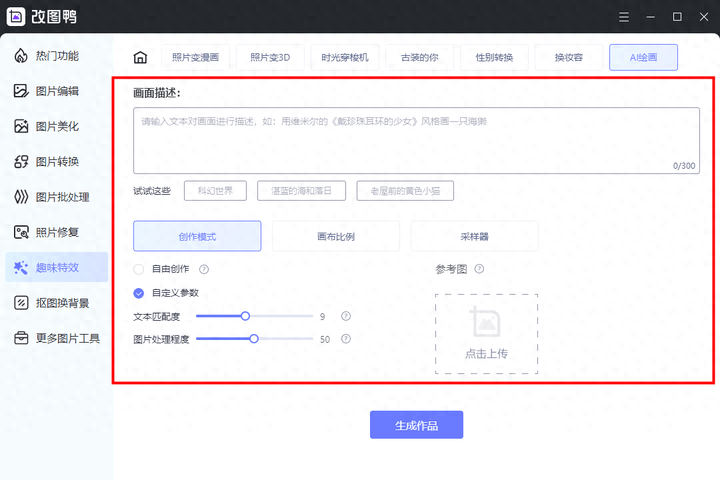Choose the 科幻世界 prompt suggestion

click(215, 190)
